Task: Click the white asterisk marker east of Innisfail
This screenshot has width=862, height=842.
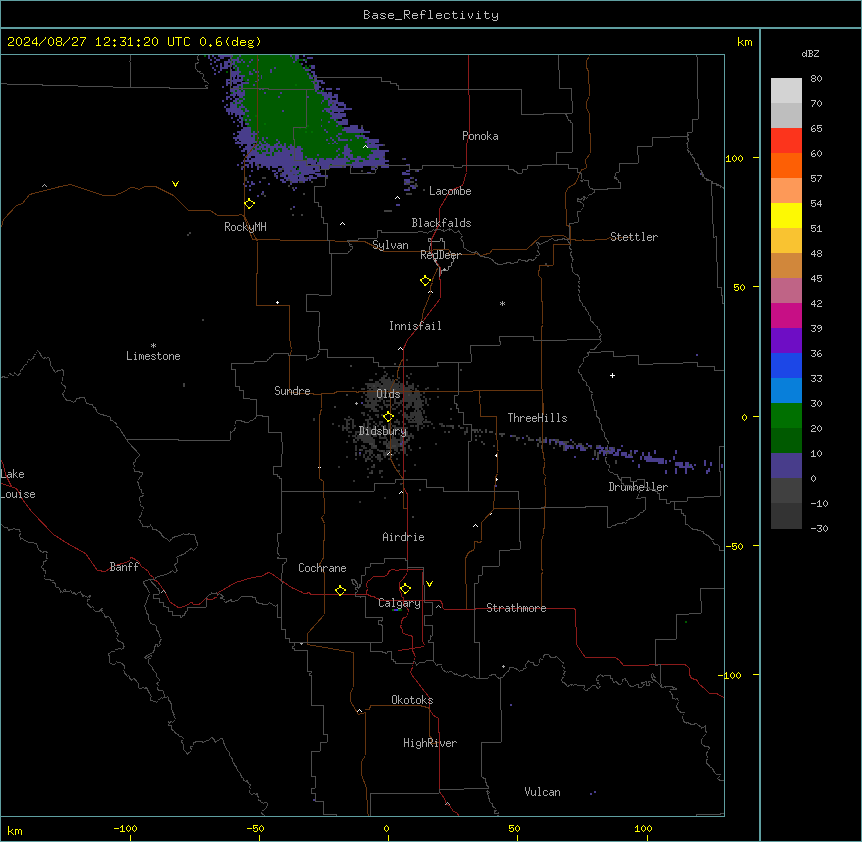Action: tap(502, 303)
